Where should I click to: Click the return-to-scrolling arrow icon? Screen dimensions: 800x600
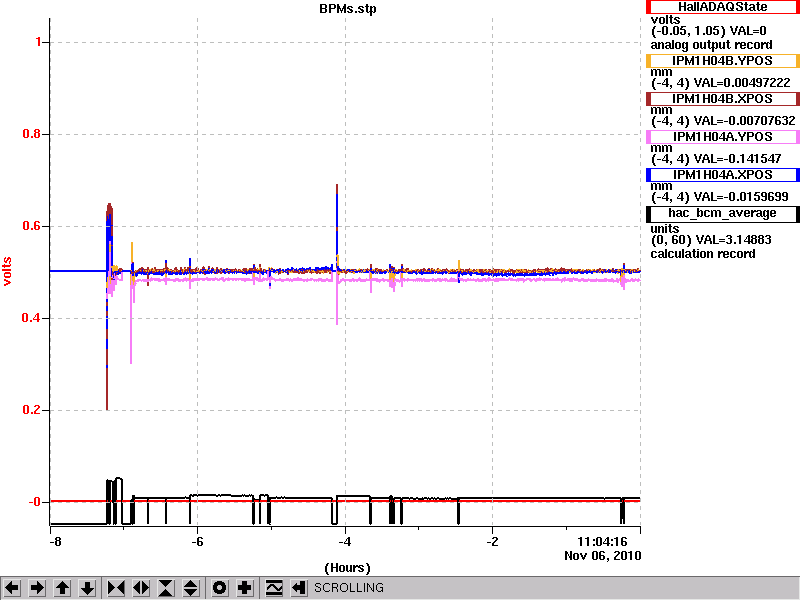(x=299, y=588)
